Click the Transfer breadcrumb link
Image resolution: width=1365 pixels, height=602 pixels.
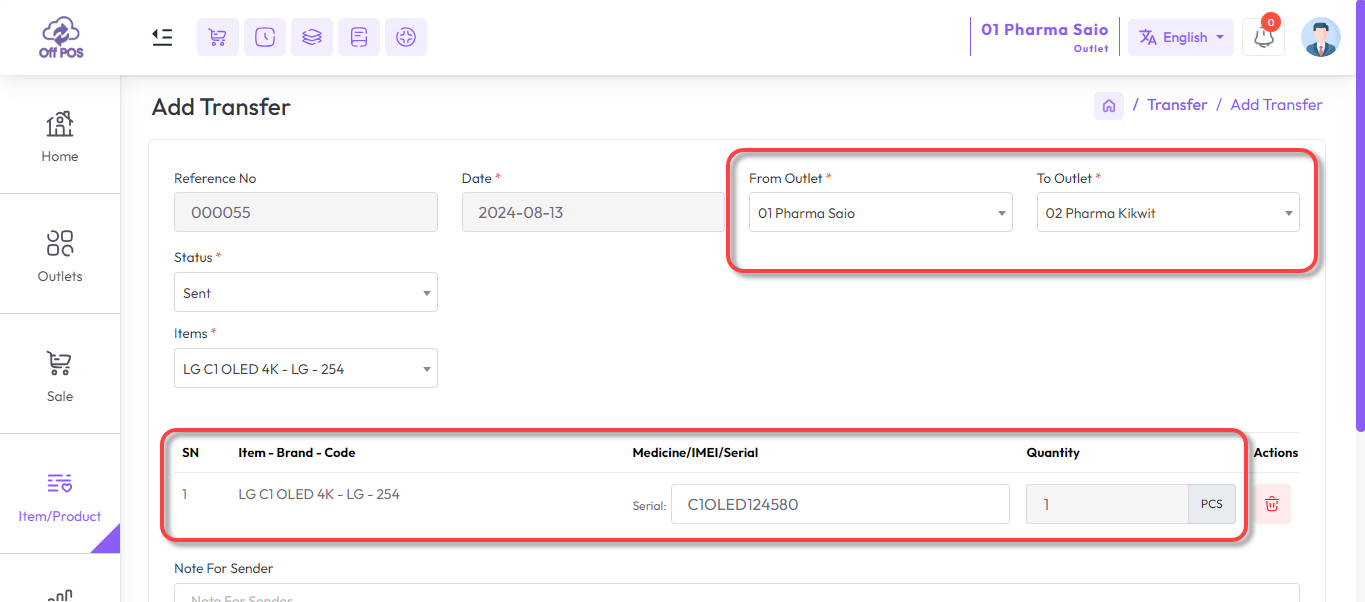pos(1177,105)
